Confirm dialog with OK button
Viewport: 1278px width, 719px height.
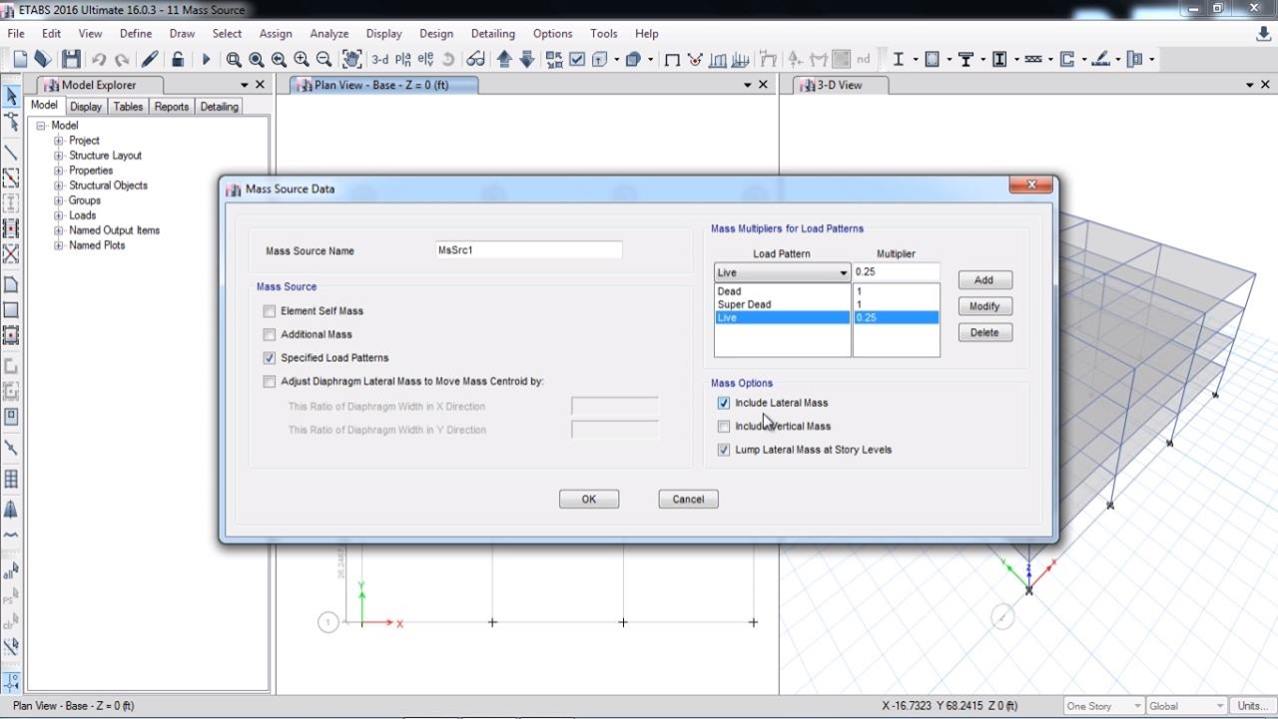pyautogui.click(x=588, y=499)
